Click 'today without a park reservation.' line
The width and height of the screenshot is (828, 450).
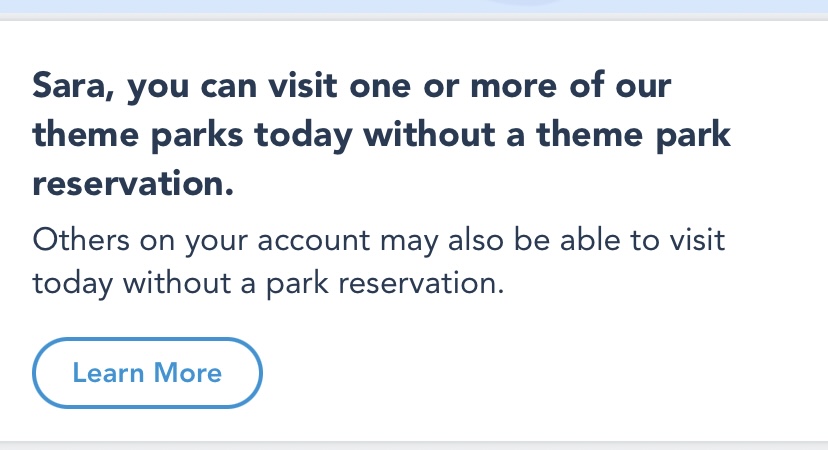click(x=266, y=283)
